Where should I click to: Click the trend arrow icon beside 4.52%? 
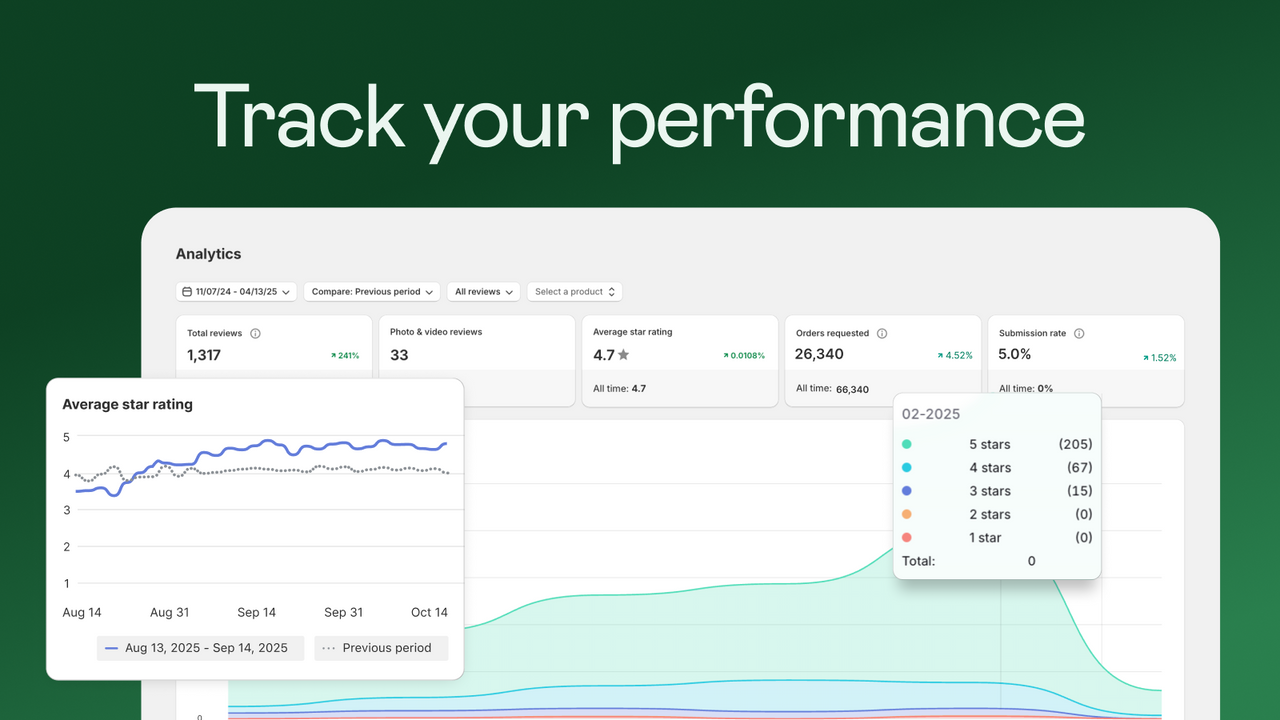940,355
